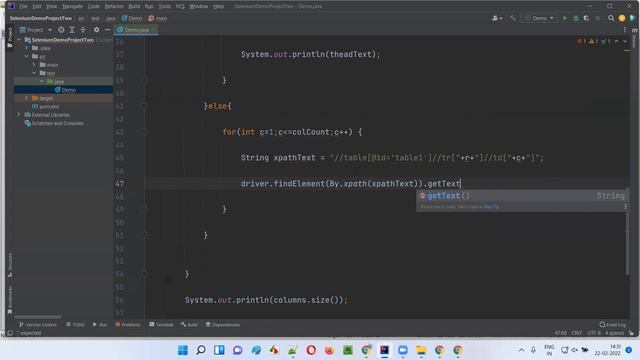The image size is (640, 360).
Task: Toggle fold marker at else line 41
Action: [144, 106]
